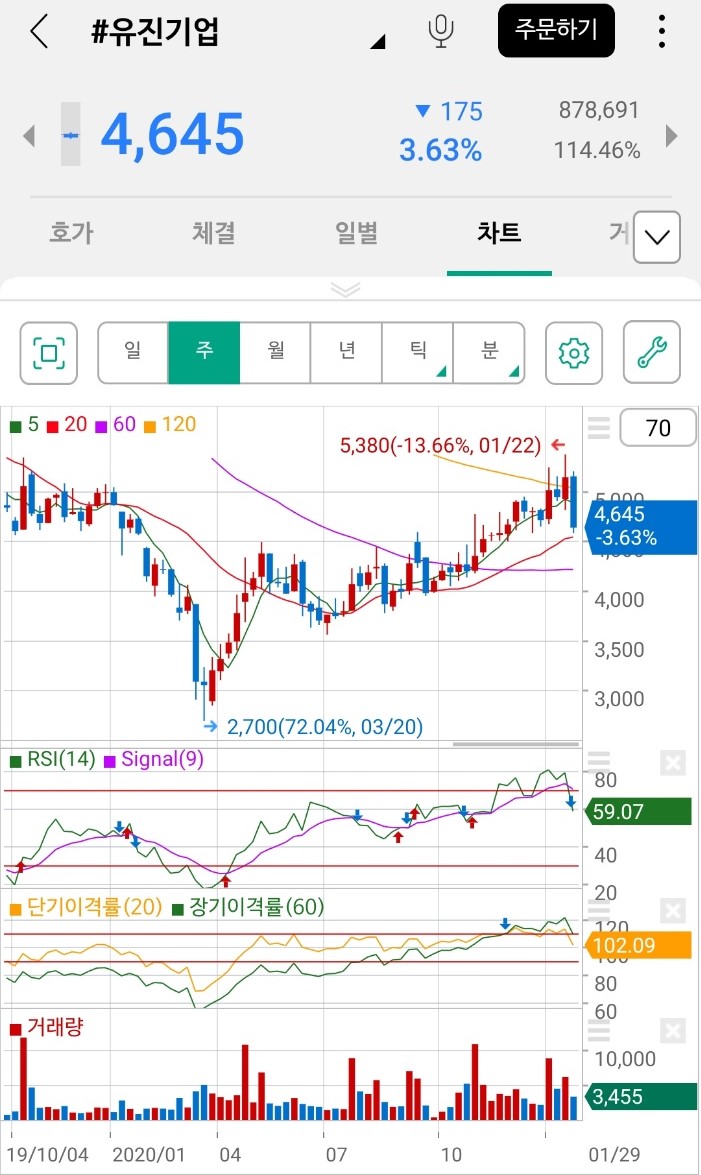
Task: Tap the large 4,645 current price
Action: coord(172,135)
